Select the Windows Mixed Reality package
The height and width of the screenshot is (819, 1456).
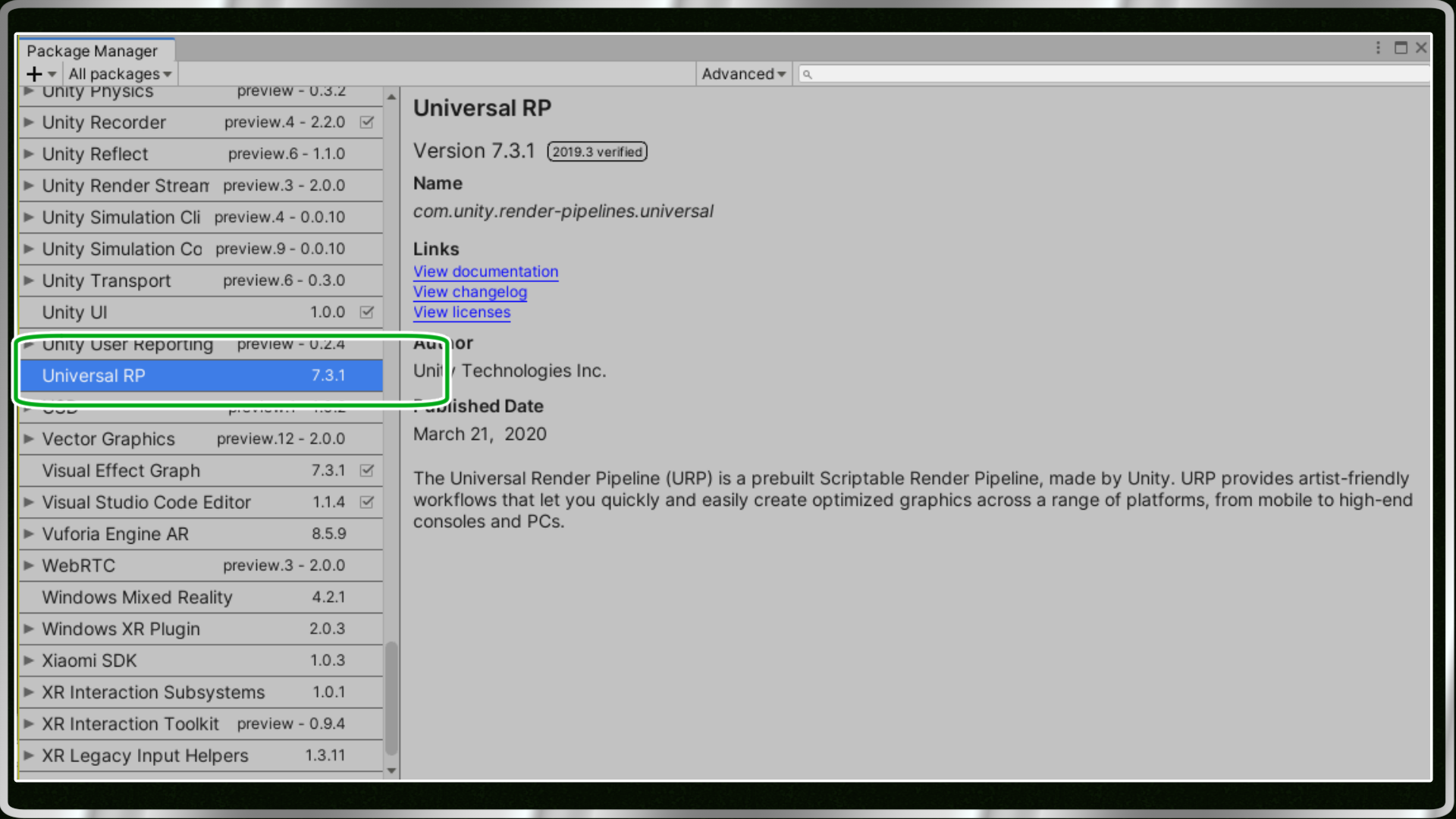201,598
